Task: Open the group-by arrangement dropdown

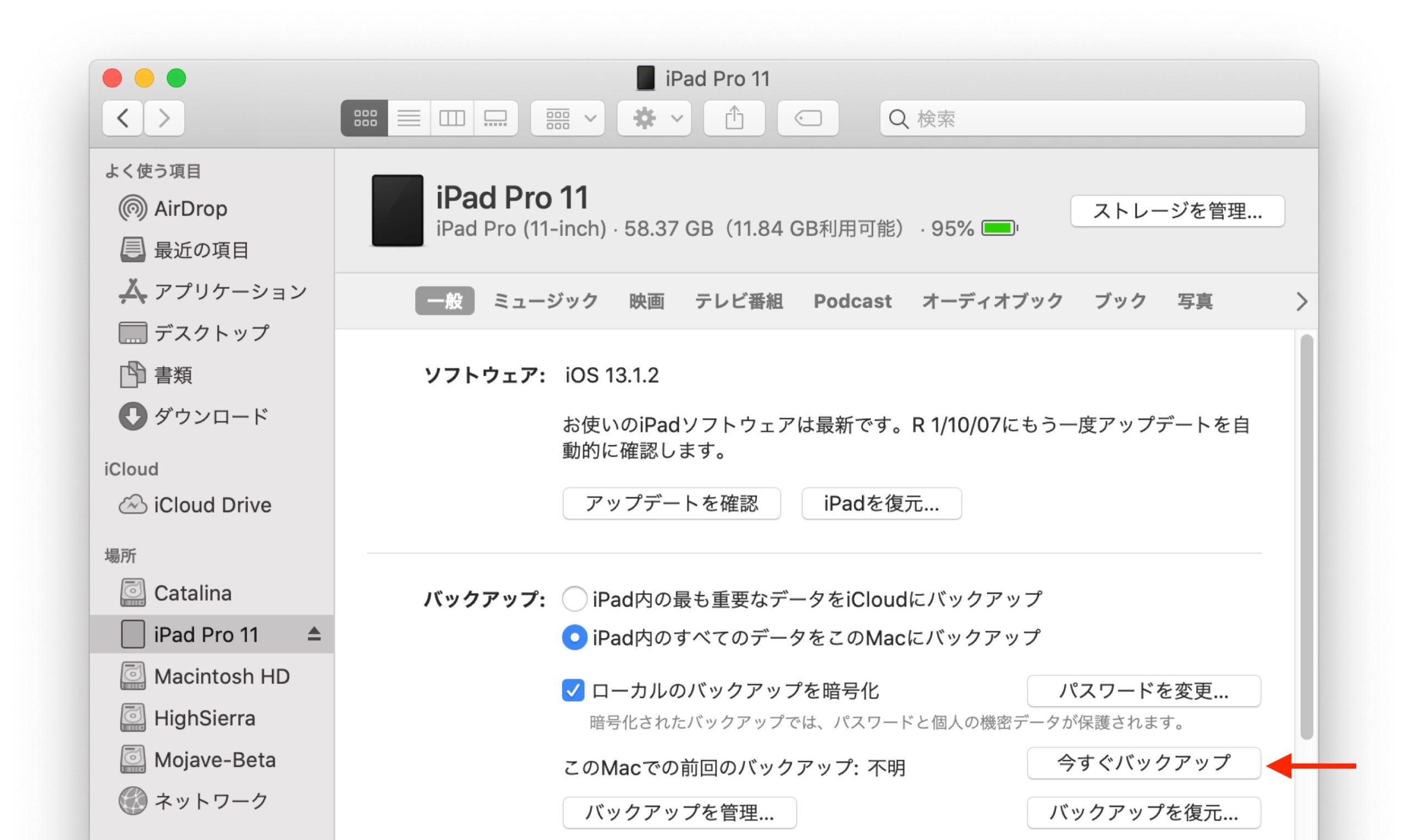Action: click(x=568, y=118)
